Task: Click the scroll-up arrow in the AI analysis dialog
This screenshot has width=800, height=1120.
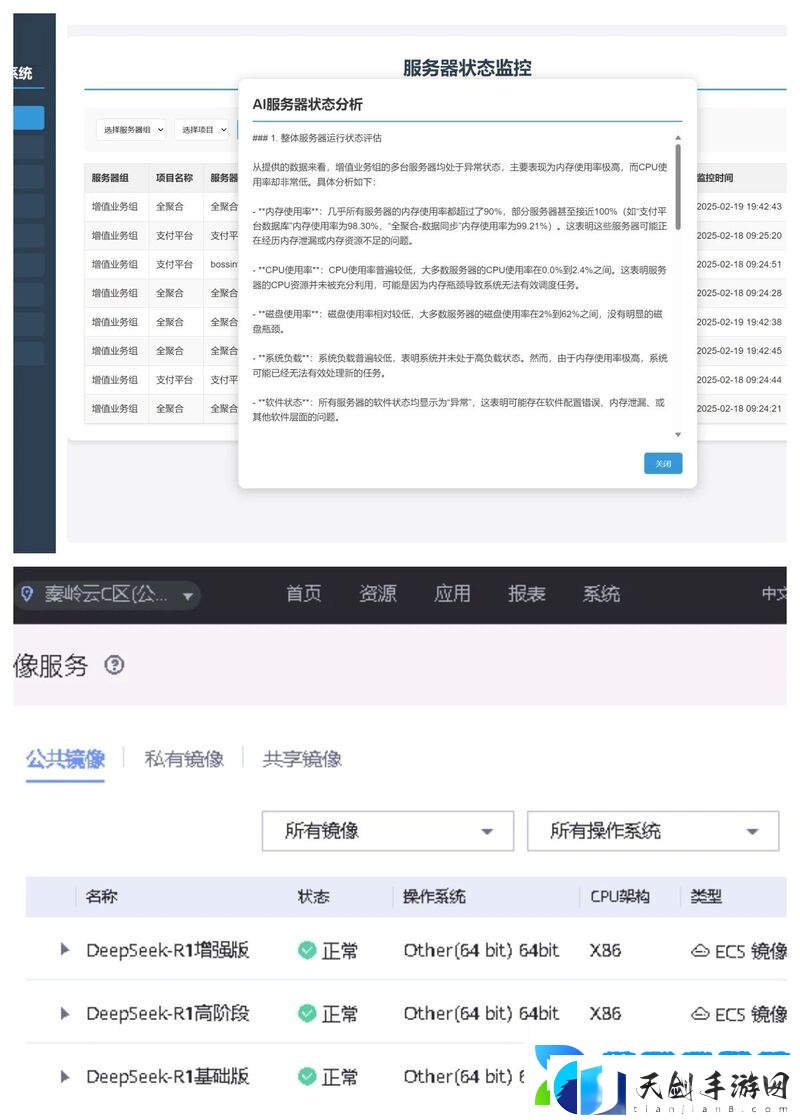Action: pos(678,137)
